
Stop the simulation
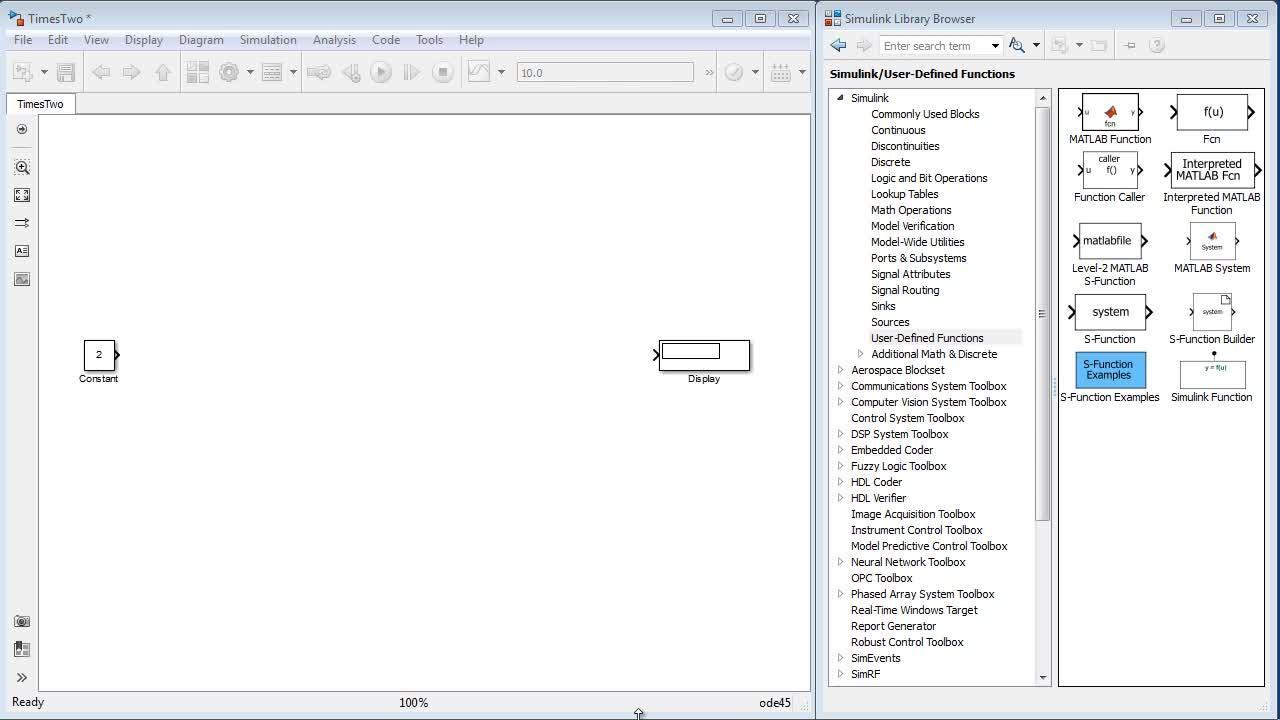point(442,72)
